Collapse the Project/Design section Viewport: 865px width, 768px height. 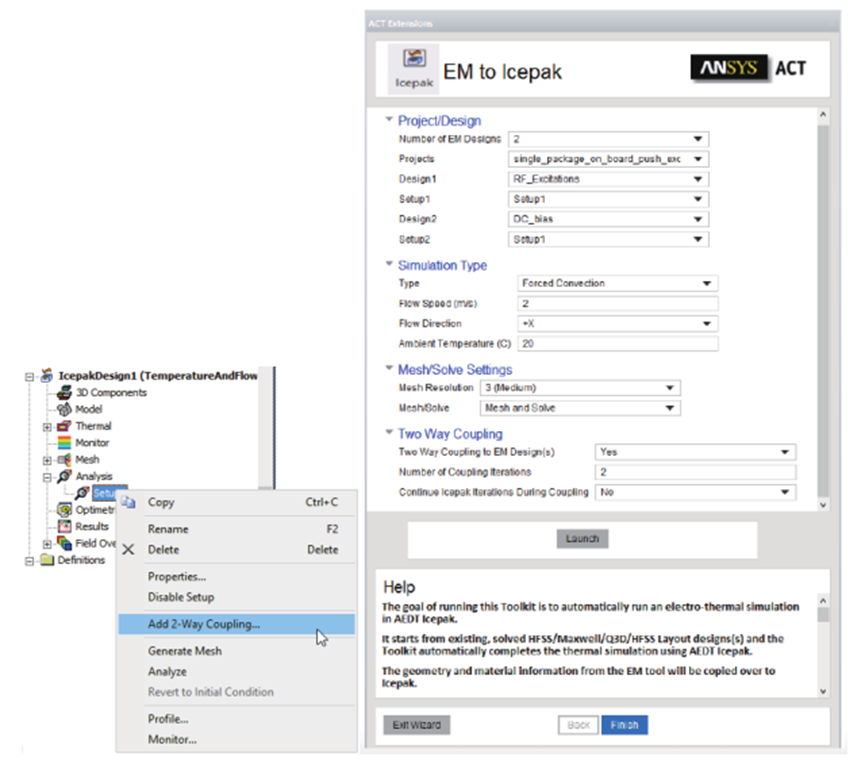[x=389, y=119]
